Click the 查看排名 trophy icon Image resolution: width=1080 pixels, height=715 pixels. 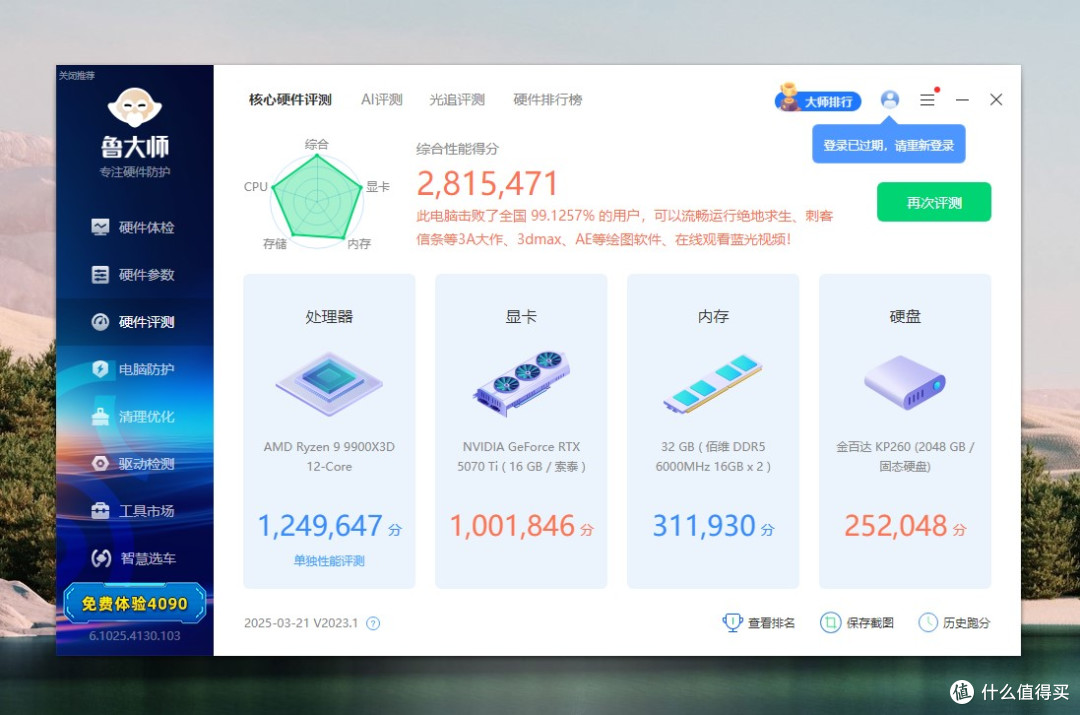pos(732,622)
